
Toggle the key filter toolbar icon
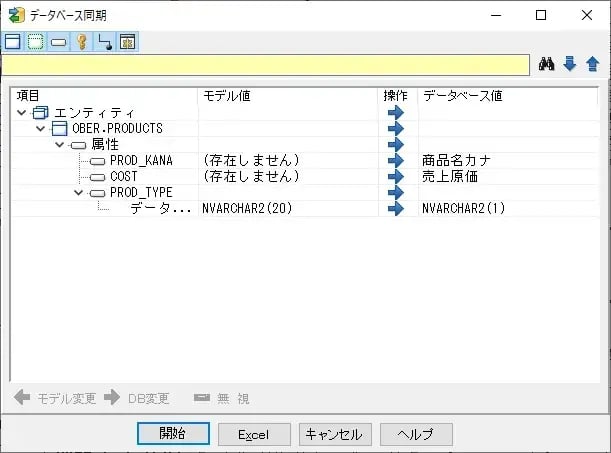pos(81,42)
